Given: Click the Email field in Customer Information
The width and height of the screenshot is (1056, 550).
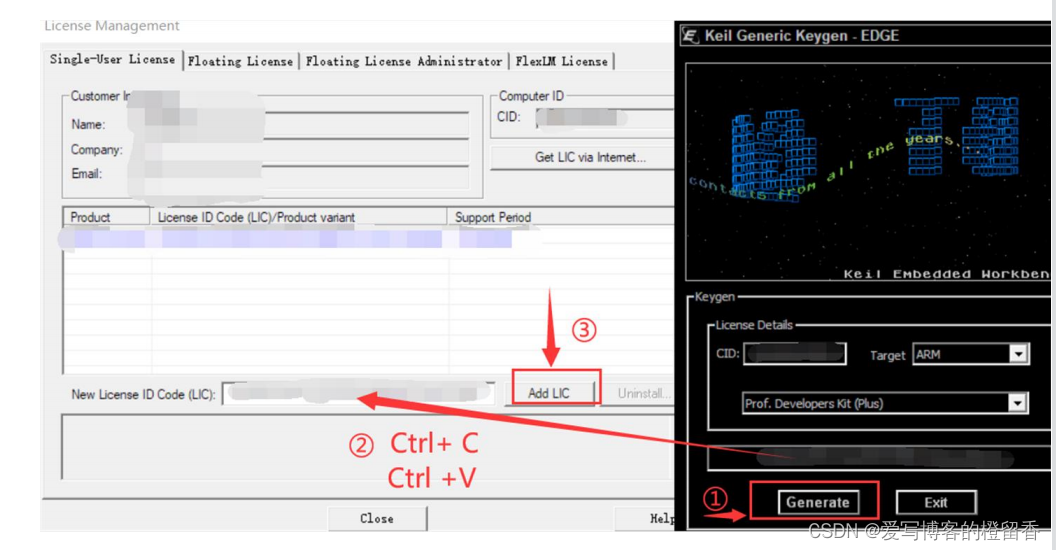Looking at the screenshot, I should 300,174.
